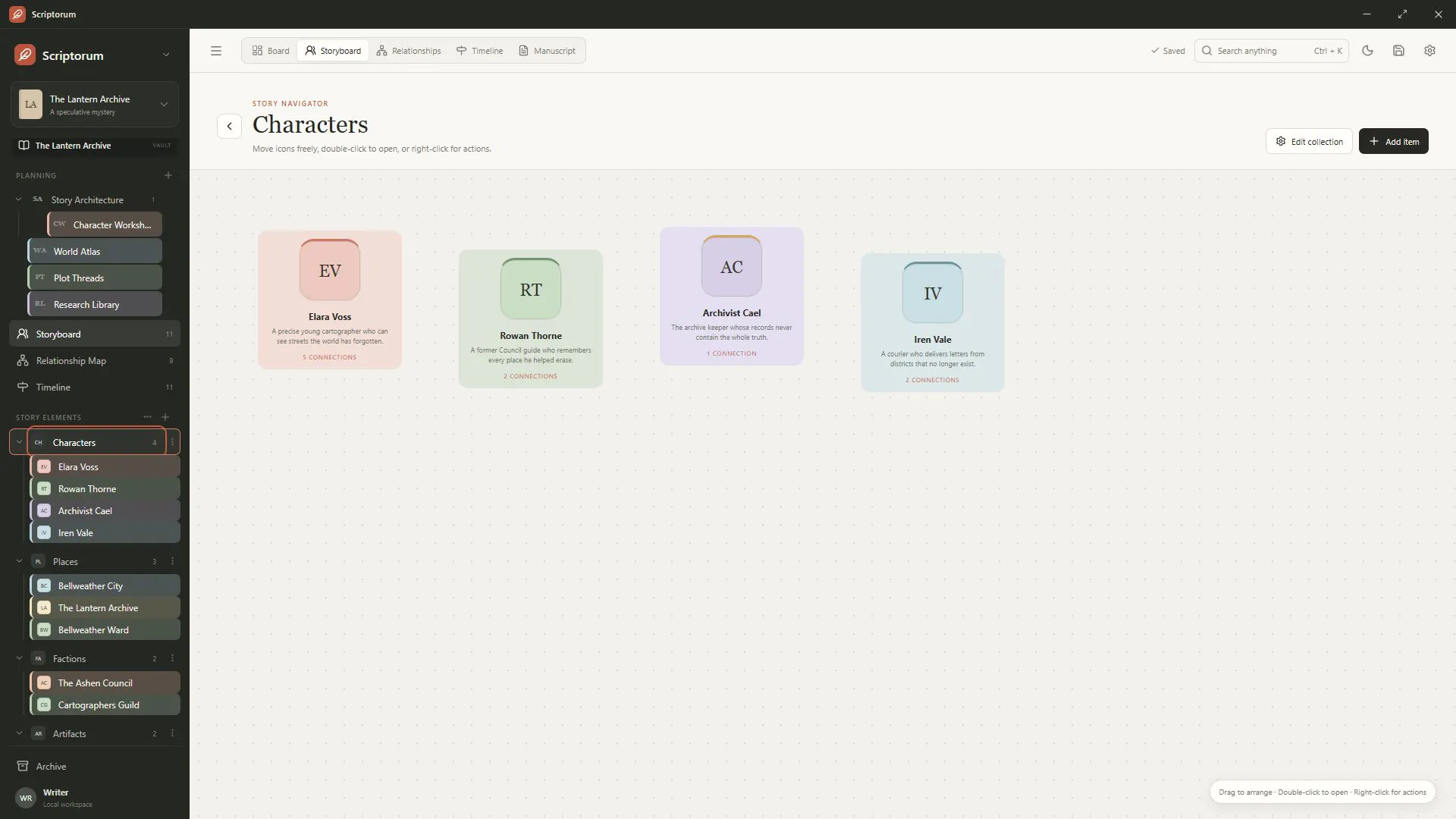The width and height of the screenshot is (1456, 819).
Task: Select Rowan Thorne in sidebar list
Action: pyautogui.click(x=105, y=488)
